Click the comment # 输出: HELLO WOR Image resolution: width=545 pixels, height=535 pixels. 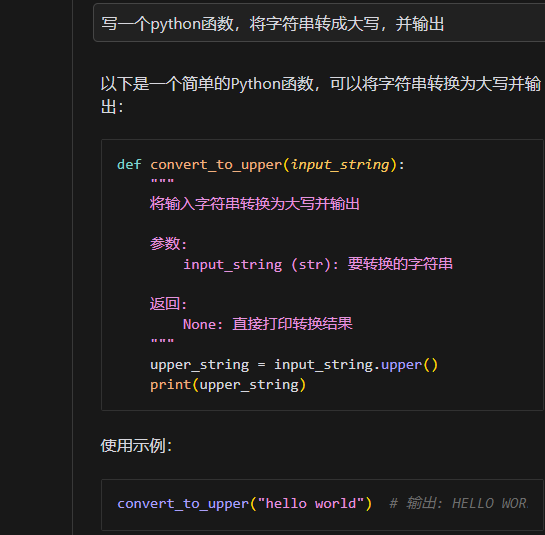point(458,503)
